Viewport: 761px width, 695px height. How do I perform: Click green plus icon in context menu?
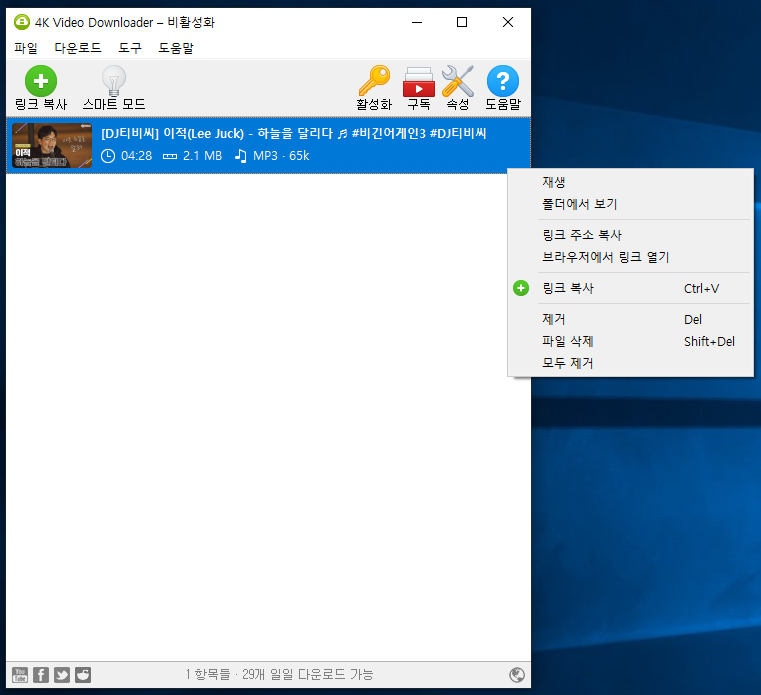point(521,288)
